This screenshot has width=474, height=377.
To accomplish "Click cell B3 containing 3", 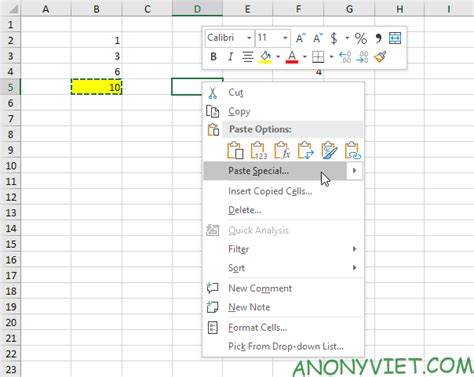I will point(97,56).
